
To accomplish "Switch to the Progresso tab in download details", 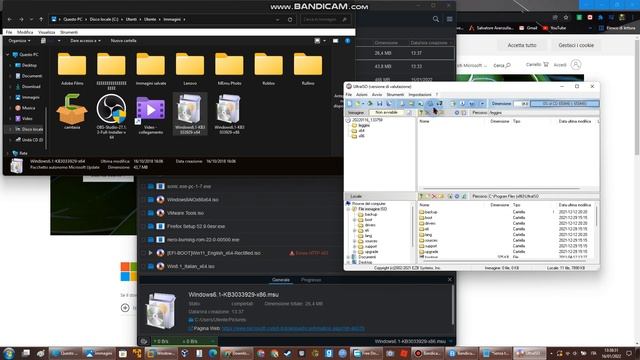I will tap(311, 280).
